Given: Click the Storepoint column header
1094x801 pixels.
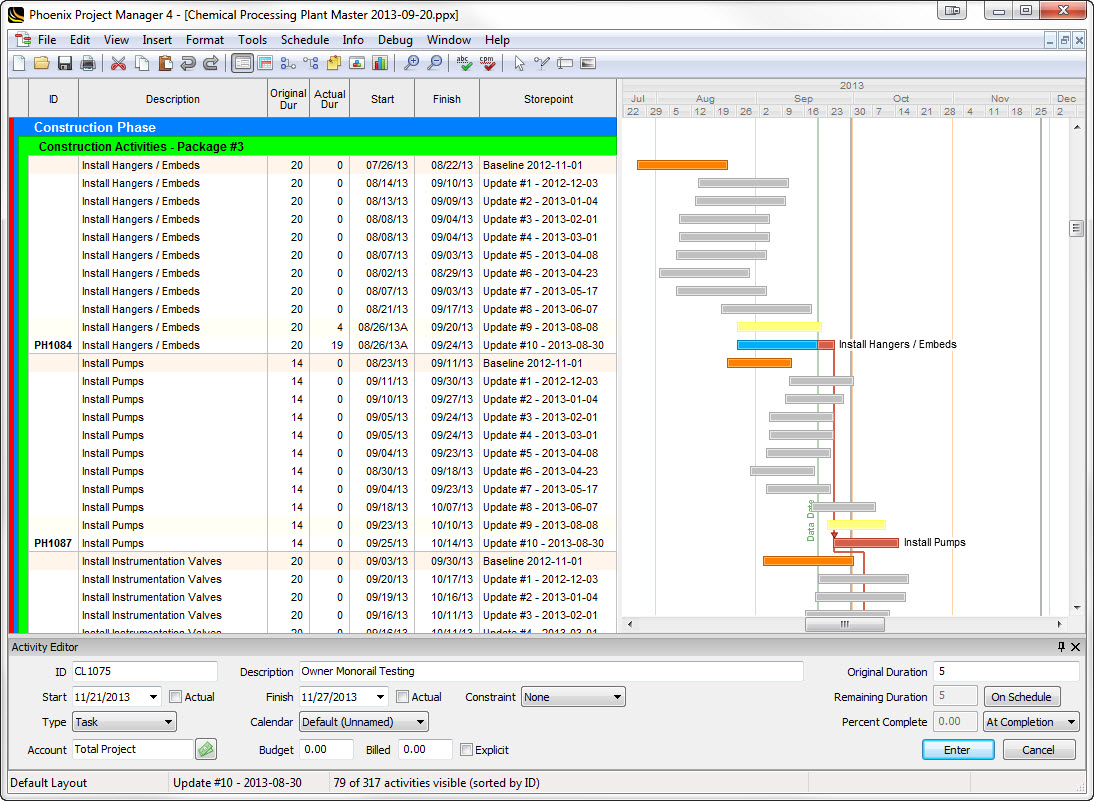Looking at the screenshot, I should (x=548, y=99).
